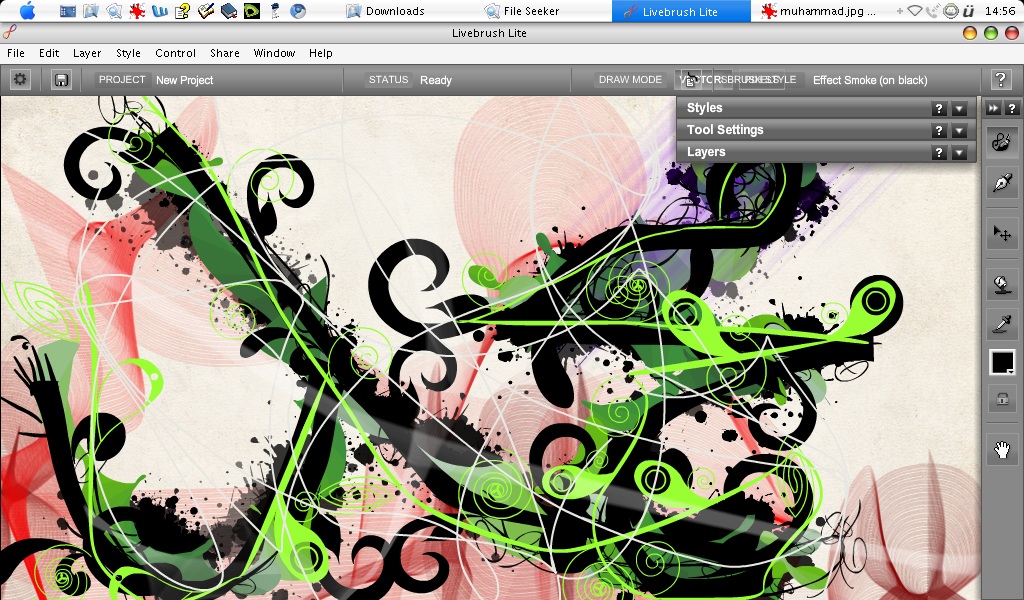Select the Pen tool
The height and width of the screenshot is (600, 1024).
coord(1002,182)
